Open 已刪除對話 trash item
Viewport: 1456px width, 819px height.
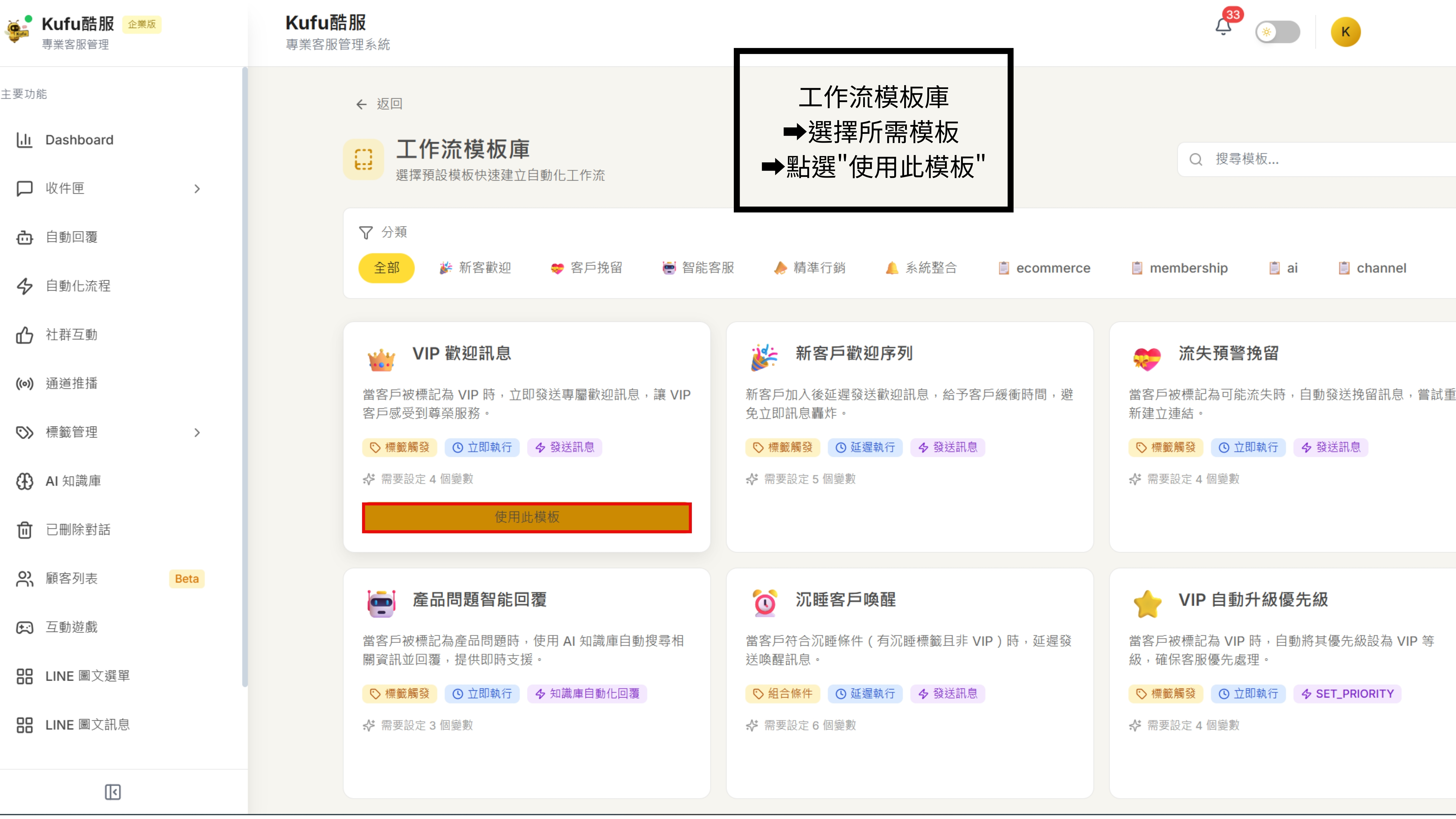tap(78, 529)
